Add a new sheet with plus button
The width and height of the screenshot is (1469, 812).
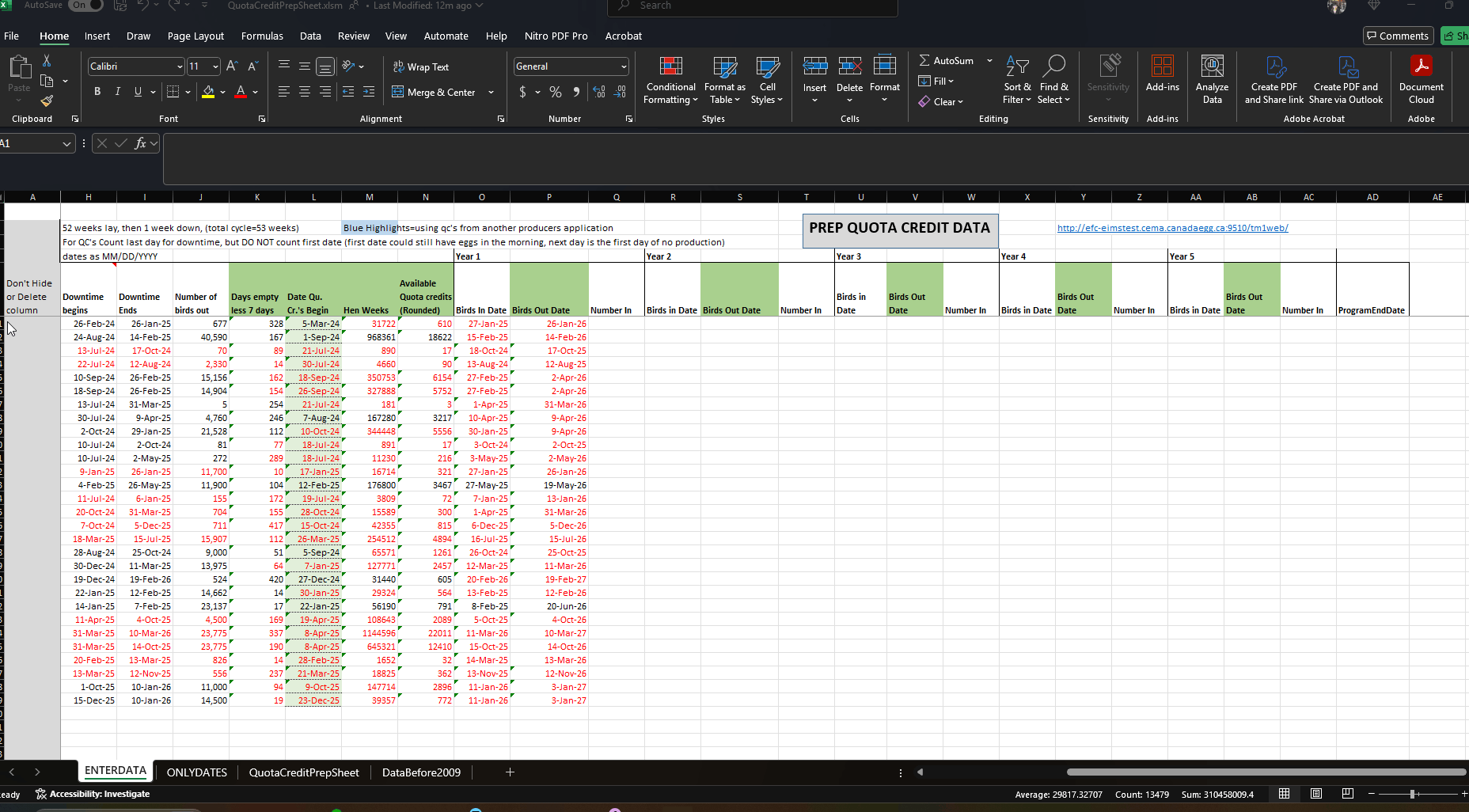pos(510,772)
